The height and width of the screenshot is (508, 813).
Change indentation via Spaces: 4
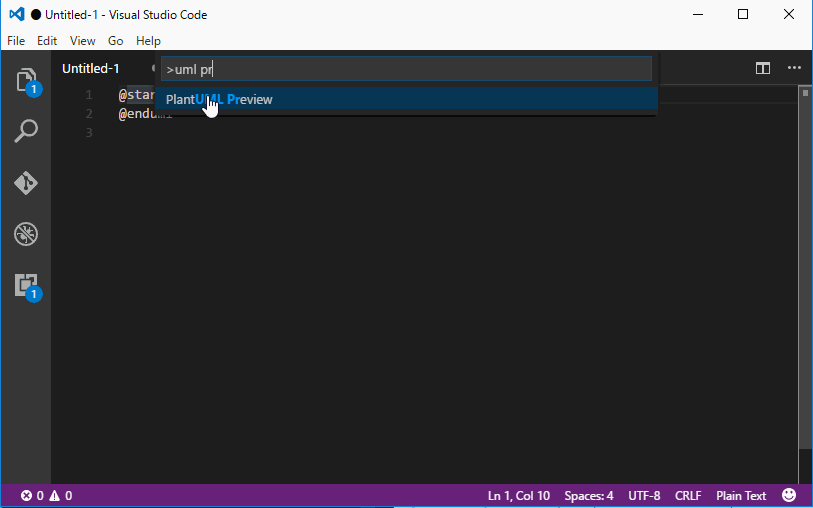[589, 496]
